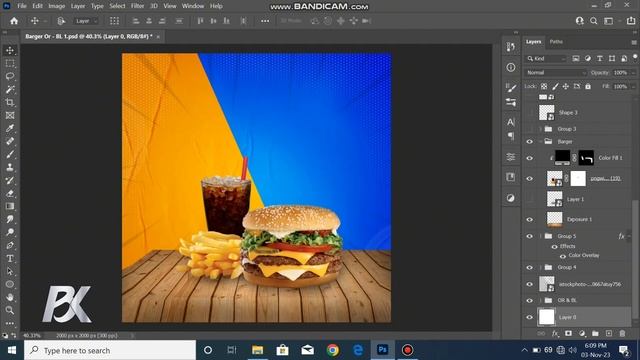
Task: Hide the OR & BL group
Action: point(529,300)
